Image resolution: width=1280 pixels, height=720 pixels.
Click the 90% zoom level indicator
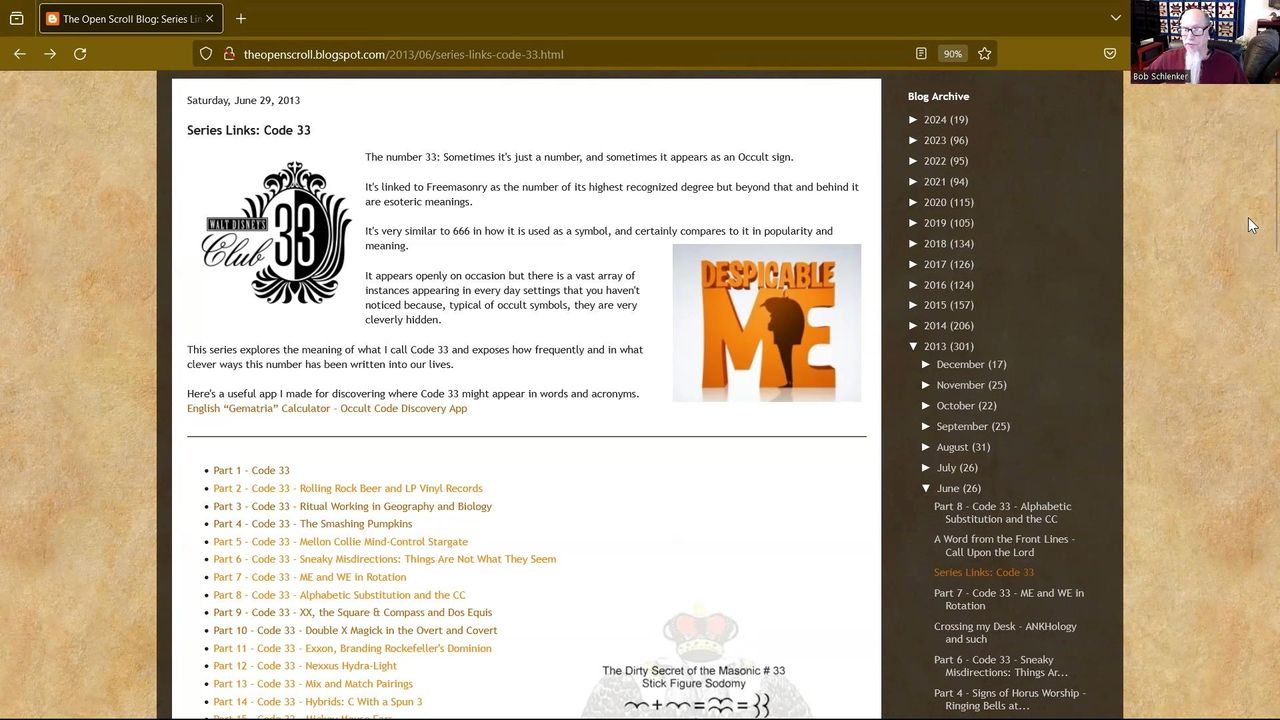coord(952,54)
